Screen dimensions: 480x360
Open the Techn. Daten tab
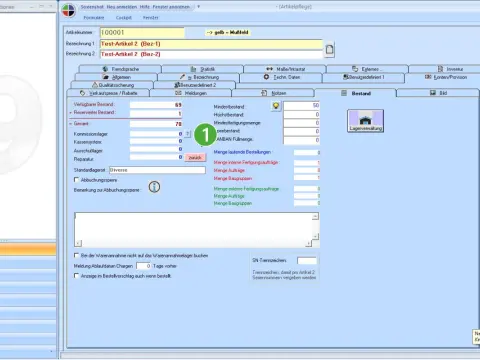pyautogui.click(x=281, y=77)
